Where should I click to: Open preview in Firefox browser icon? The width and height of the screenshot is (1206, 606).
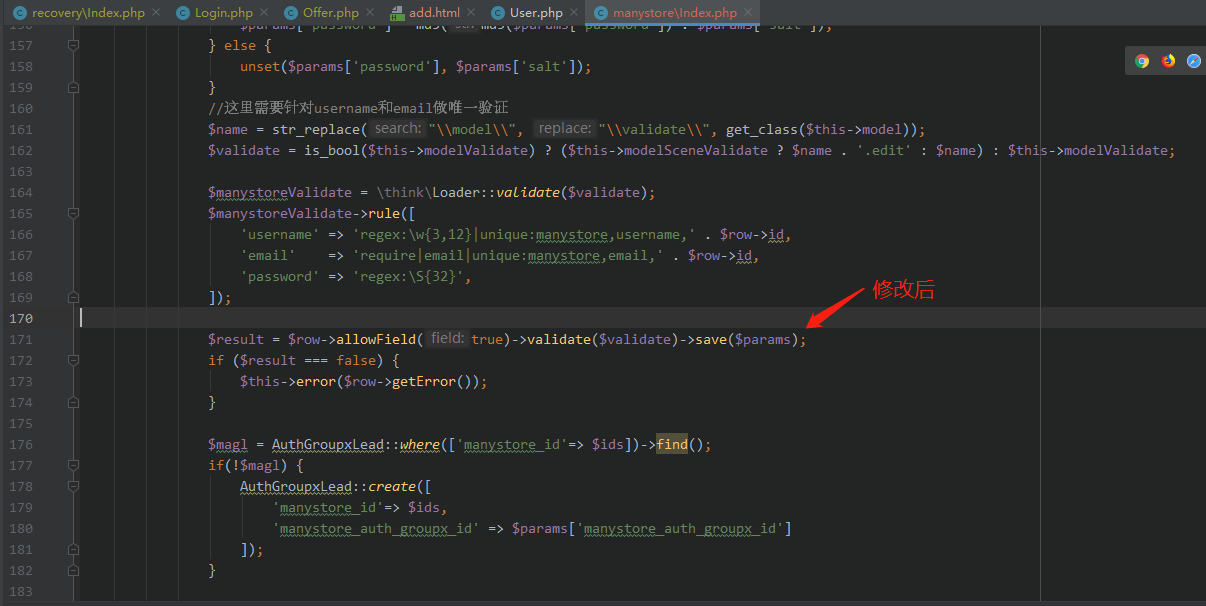(x=1168, y=61)
